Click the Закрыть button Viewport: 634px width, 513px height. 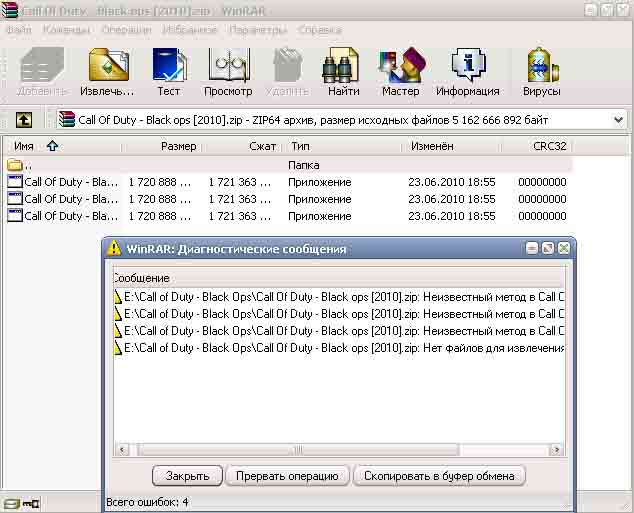(x=187, y=476)
